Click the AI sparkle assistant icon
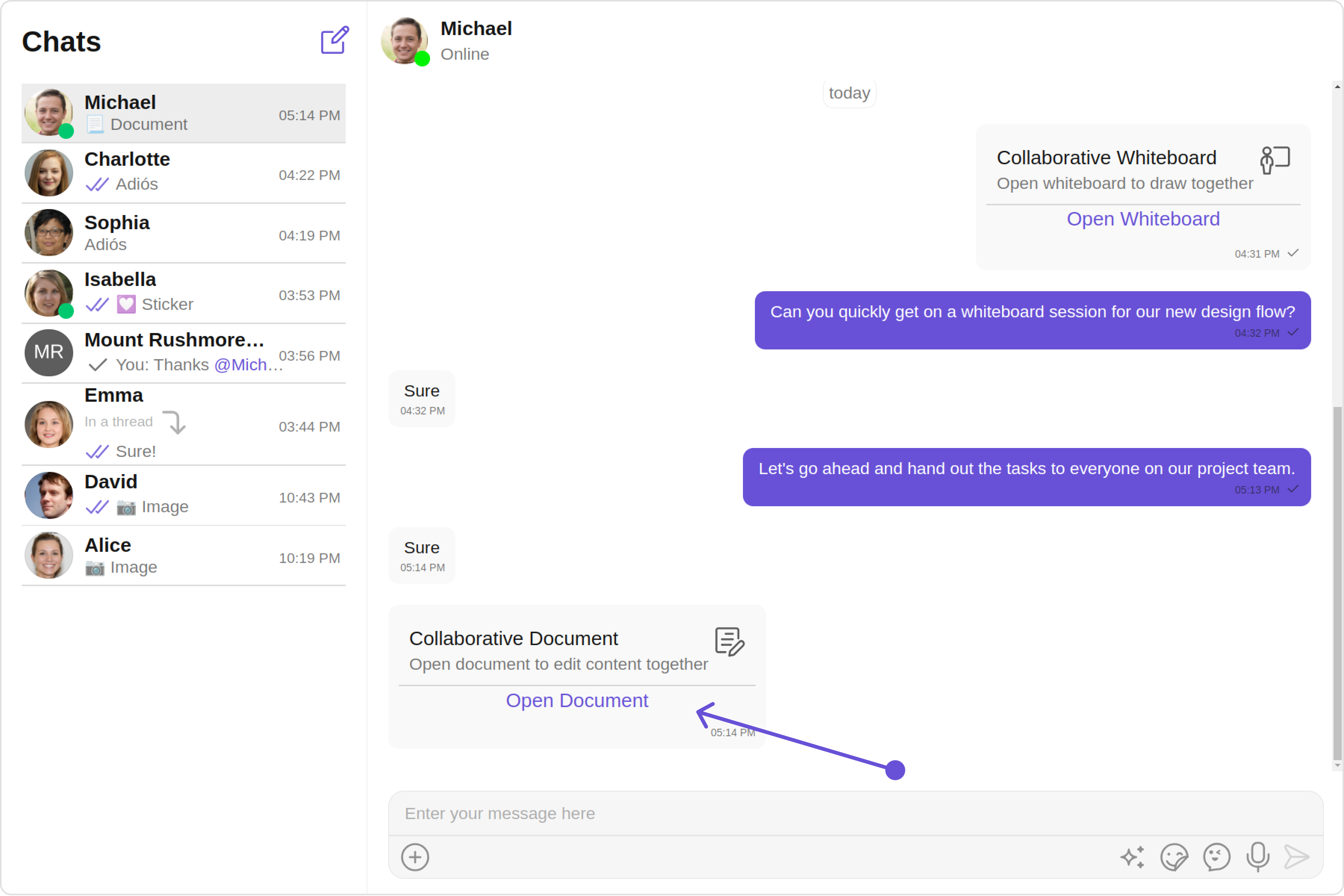Screen dimensions: 1344x896 point(1132,856)
